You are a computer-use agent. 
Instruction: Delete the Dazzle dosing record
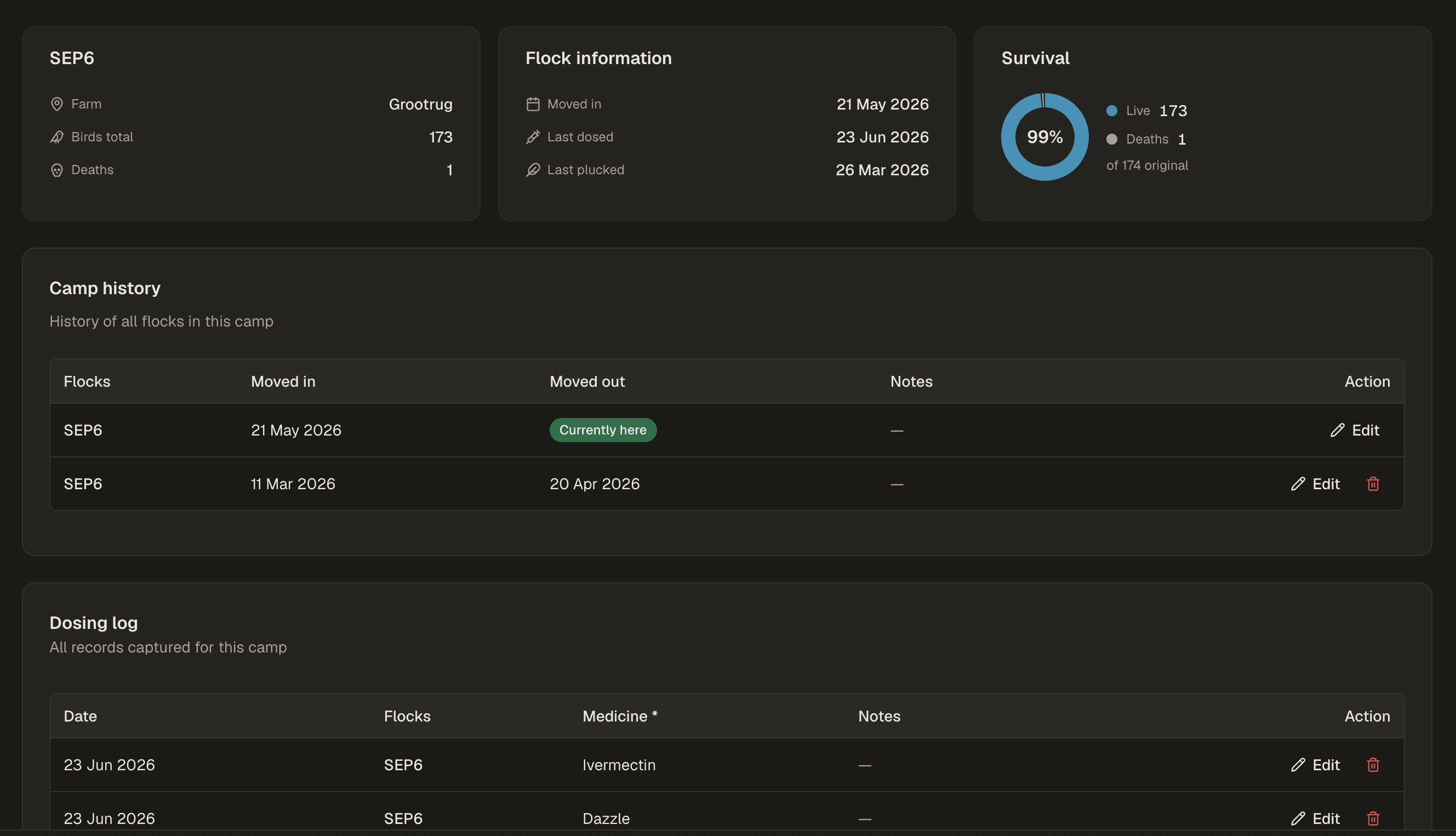click(1373, 818)
